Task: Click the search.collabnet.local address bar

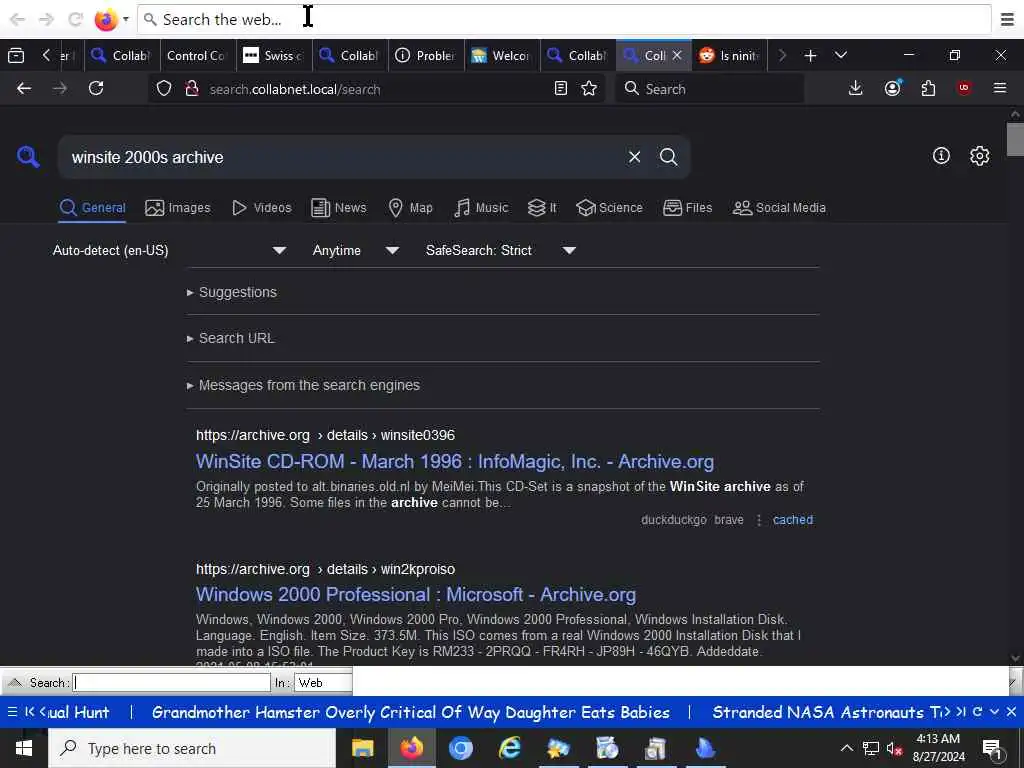Action: click(x=376, y=89)
